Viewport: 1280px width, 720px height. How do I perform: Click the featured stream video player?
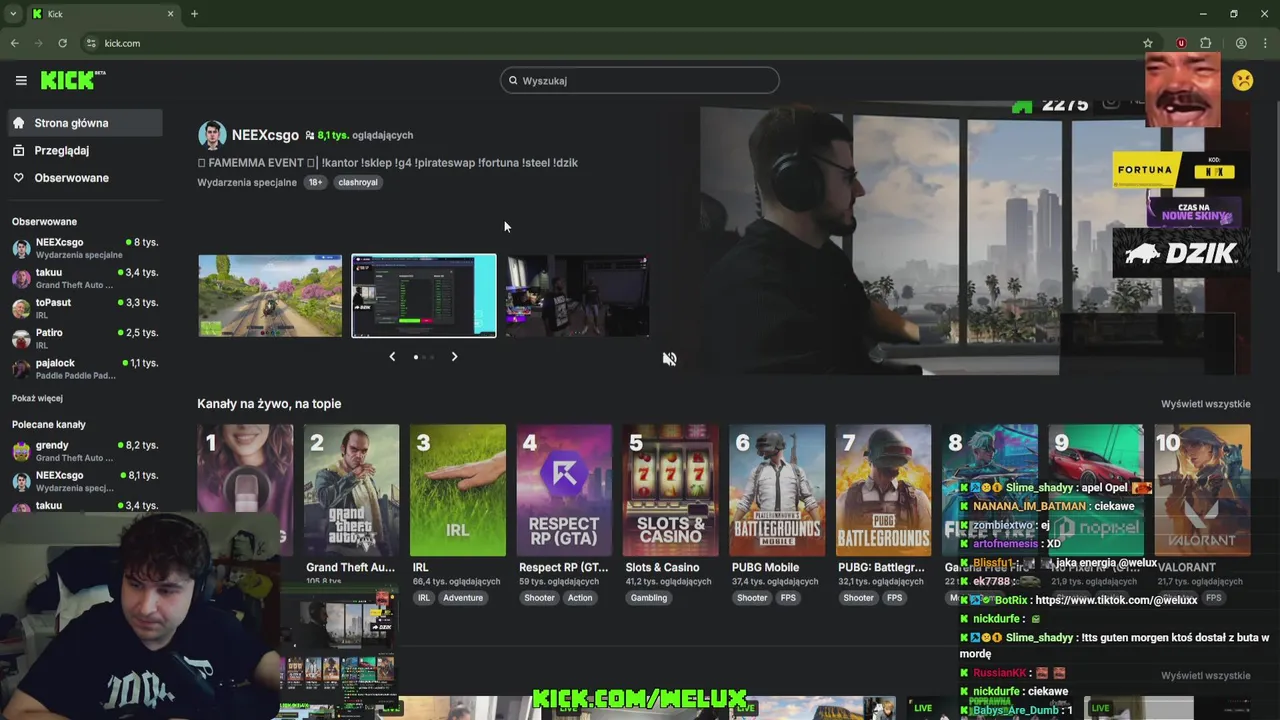[975, 240]
